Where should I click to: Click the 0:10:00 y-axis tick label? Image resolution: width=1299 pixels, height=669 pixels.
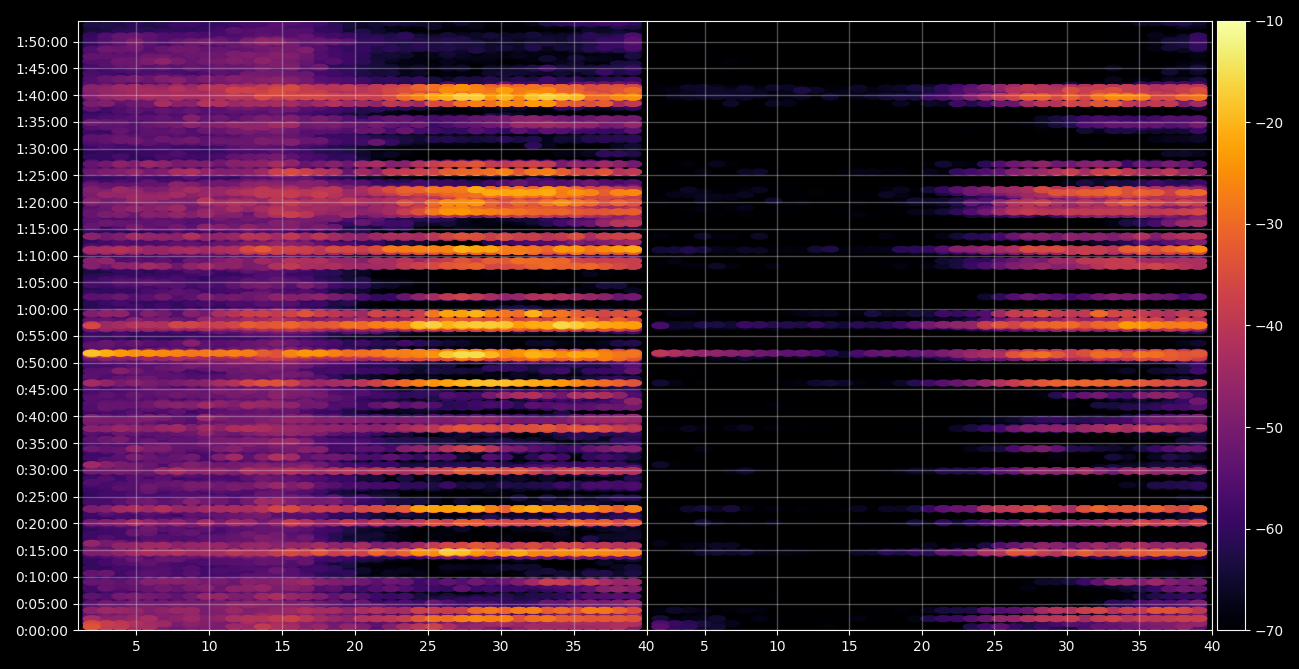click(x=41, y=577)
